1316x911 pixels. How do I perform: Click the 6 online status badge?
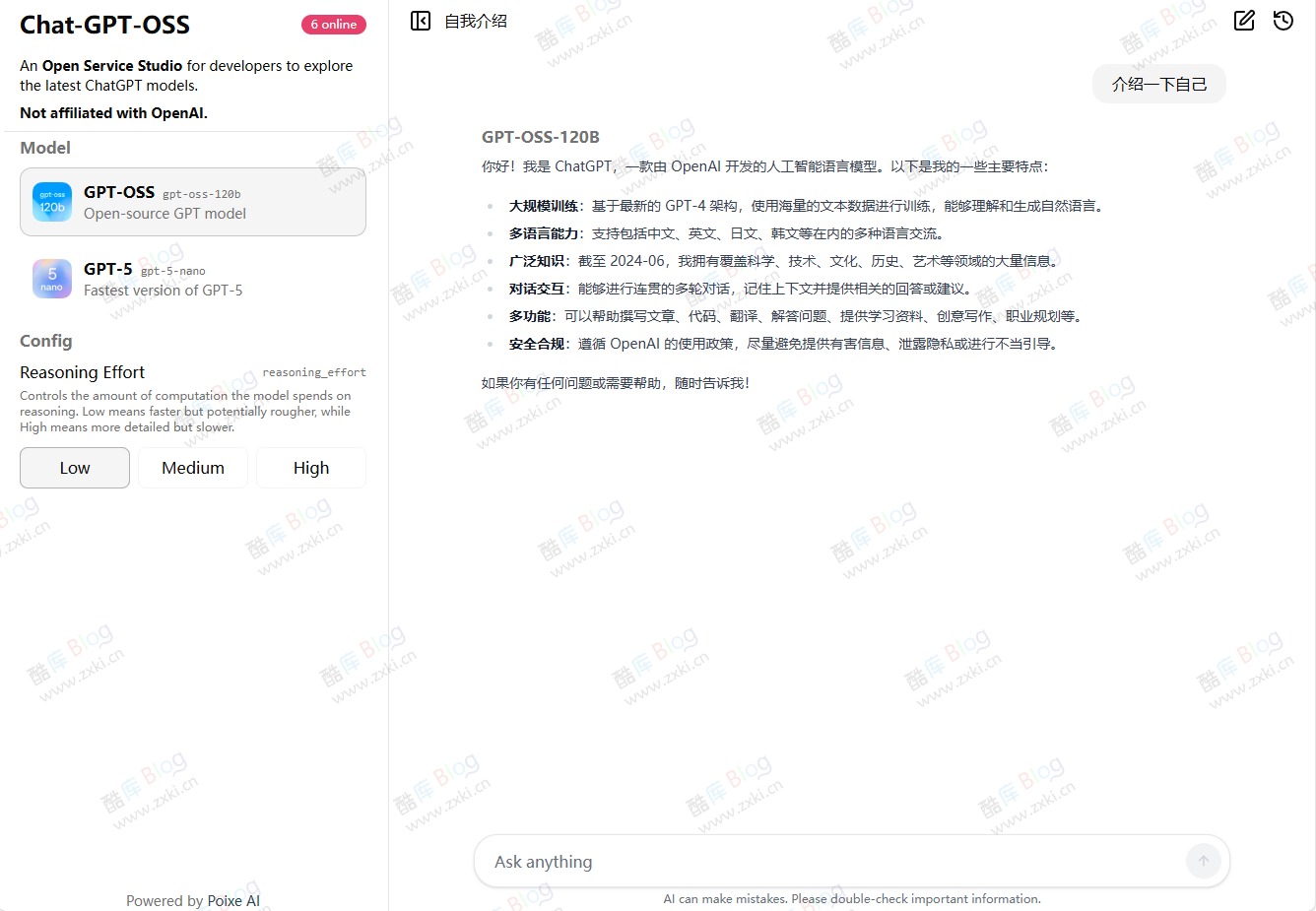(333, 24)
